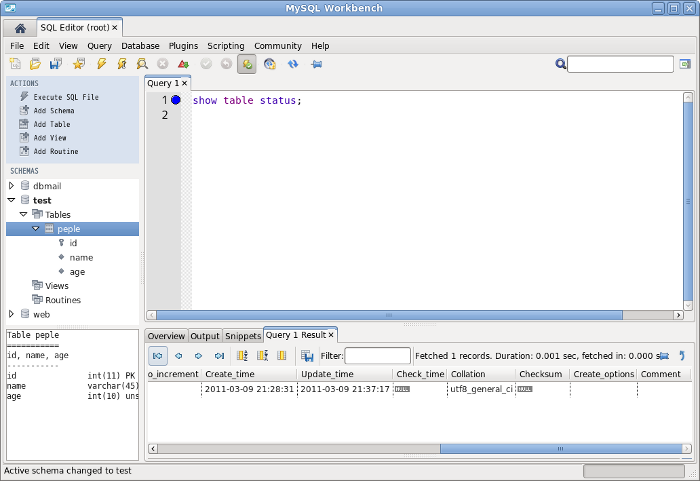Select the Views folder in tree
Screen dimensions: 700x481
pos(57,286)
